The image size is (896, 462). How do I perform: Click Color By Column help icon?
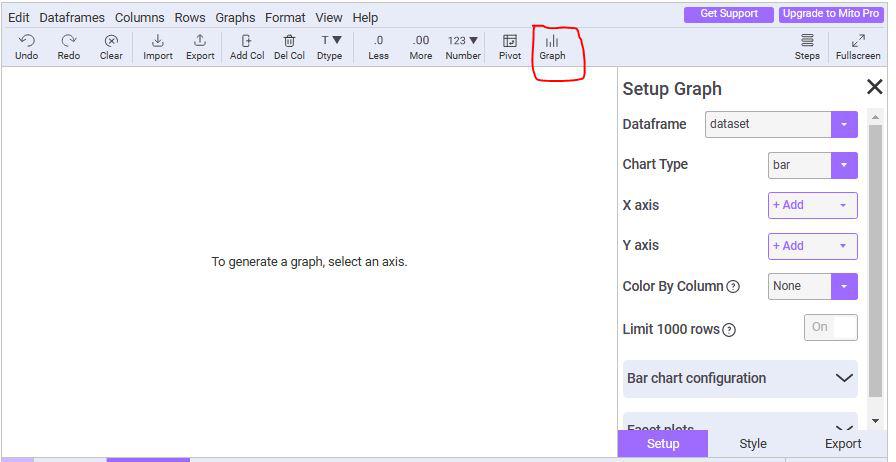tap(733, 286)
